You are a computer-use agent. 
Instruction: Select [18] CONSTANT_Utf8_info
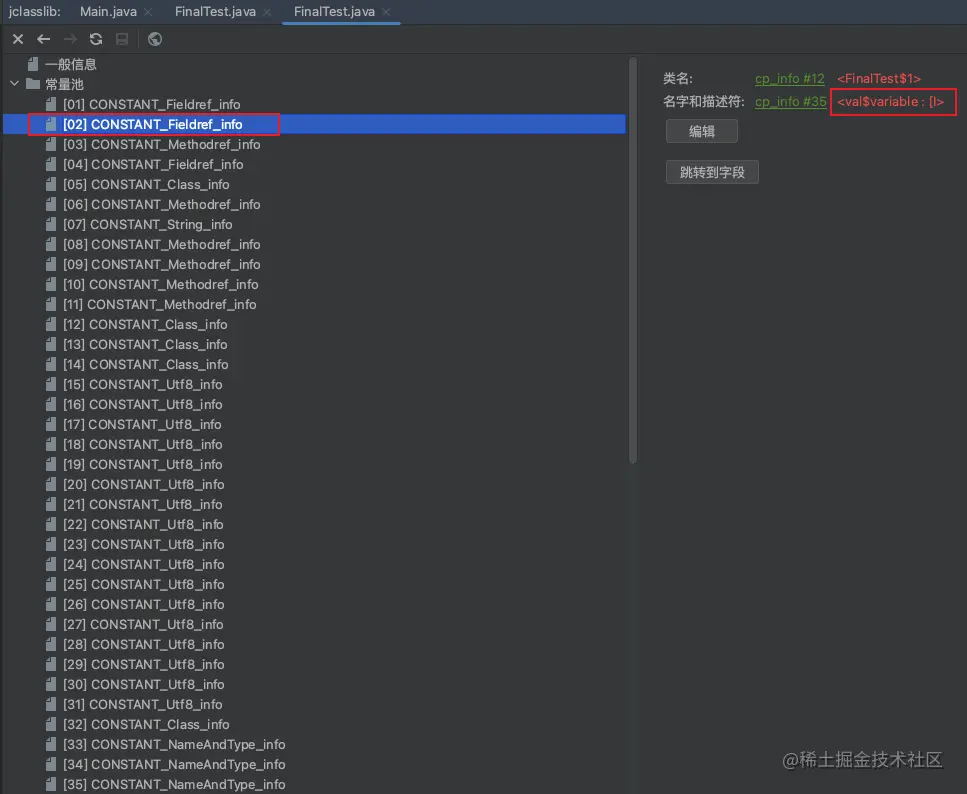142,444
